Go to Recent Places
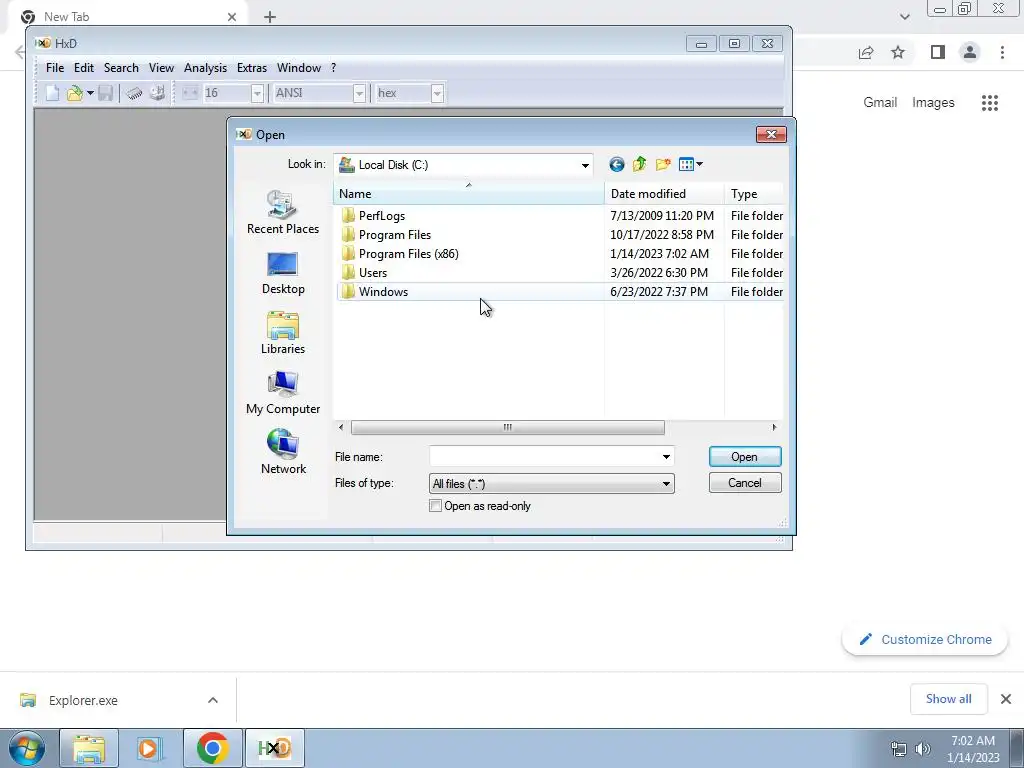This screenshot has height=768, width=1024. (283, 212)
